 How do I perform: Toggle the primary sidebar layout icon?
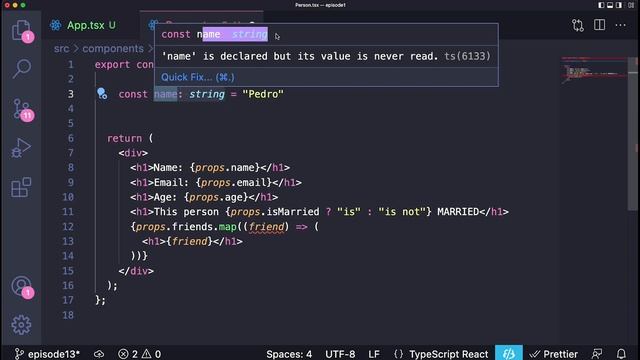[x=601, y=5]
